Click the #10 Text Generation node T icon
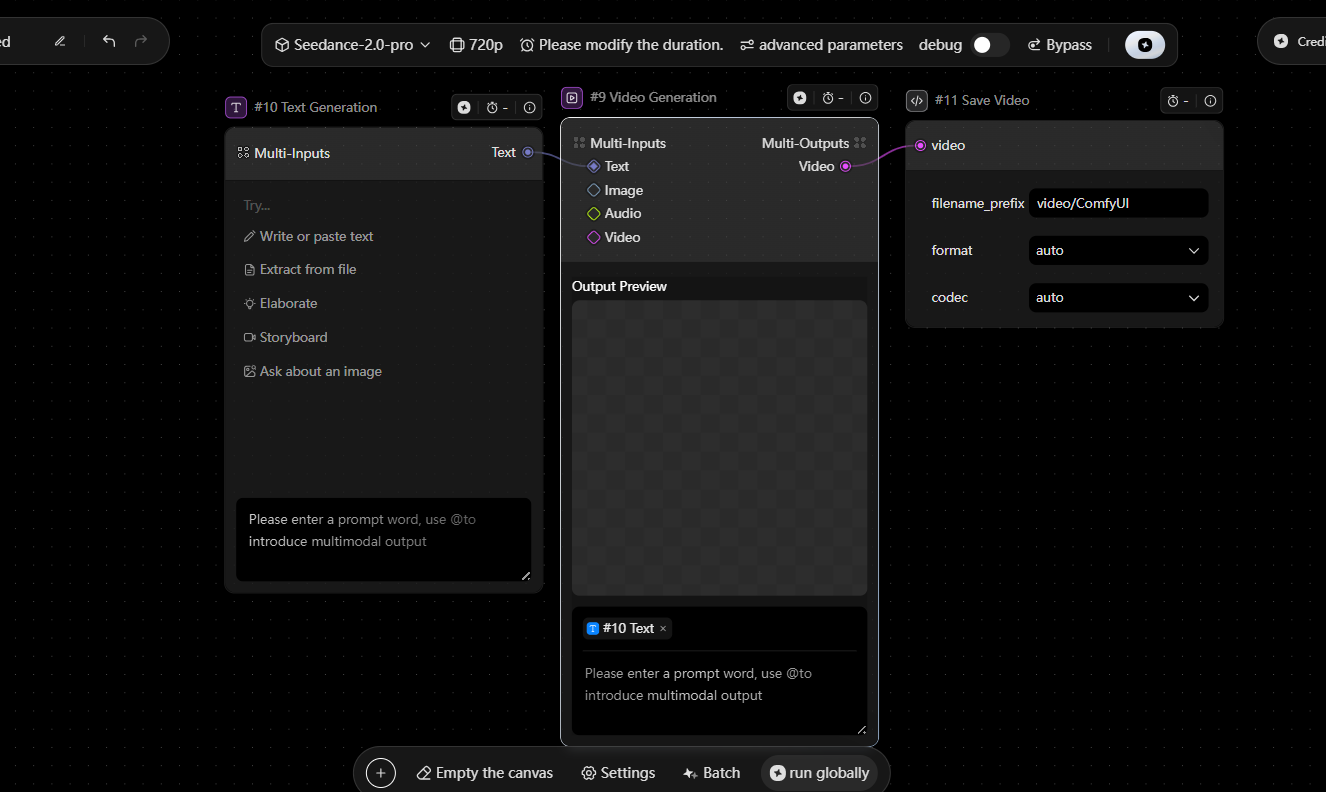Image resolution: width=1326 pixels, height=792 pixels. pos(236,107)
